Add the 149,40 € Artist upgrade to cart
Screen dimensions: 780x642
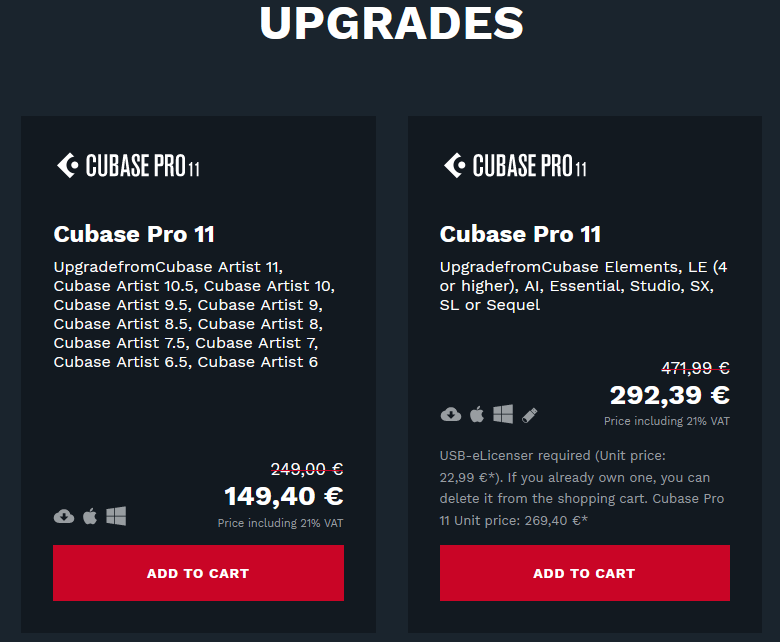click(198, 573)
